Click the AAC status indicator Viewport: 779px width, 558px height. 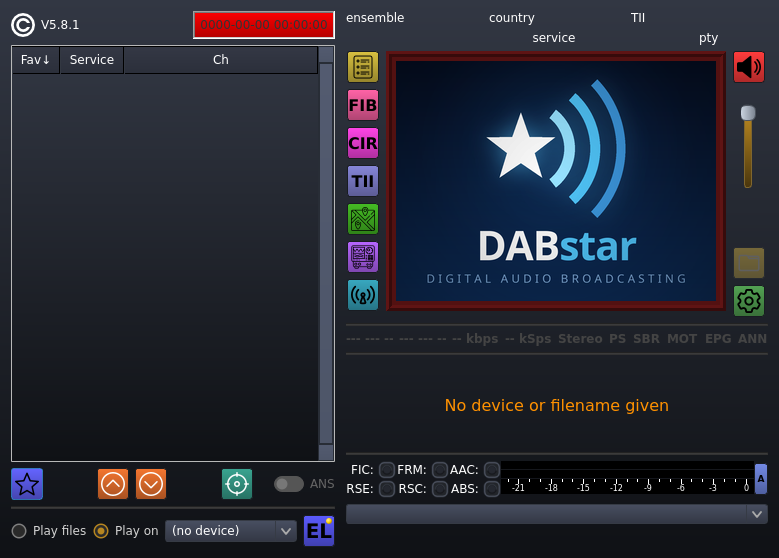click(492, 470)
